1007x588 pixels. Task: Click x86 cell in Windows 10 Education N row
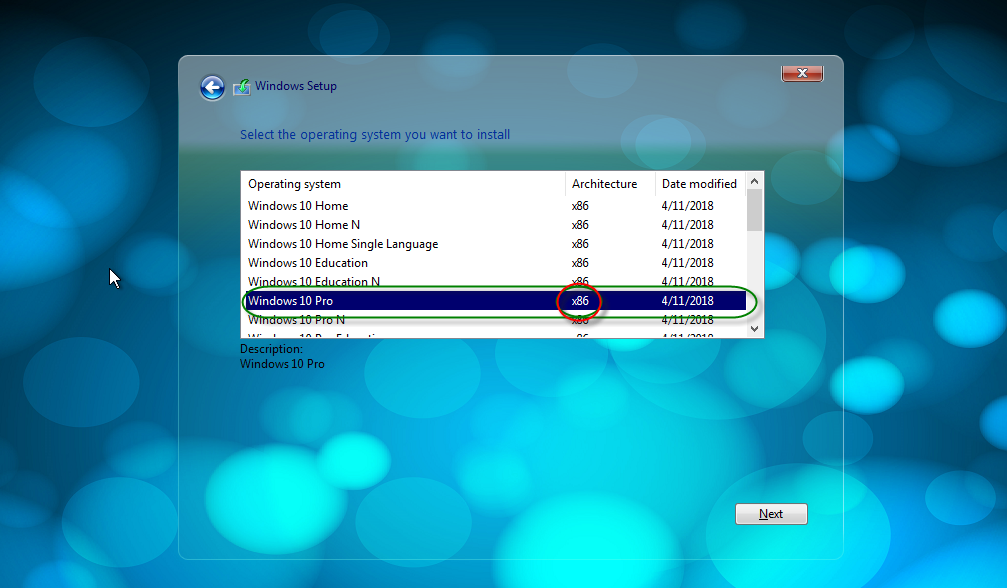point(580,282)
